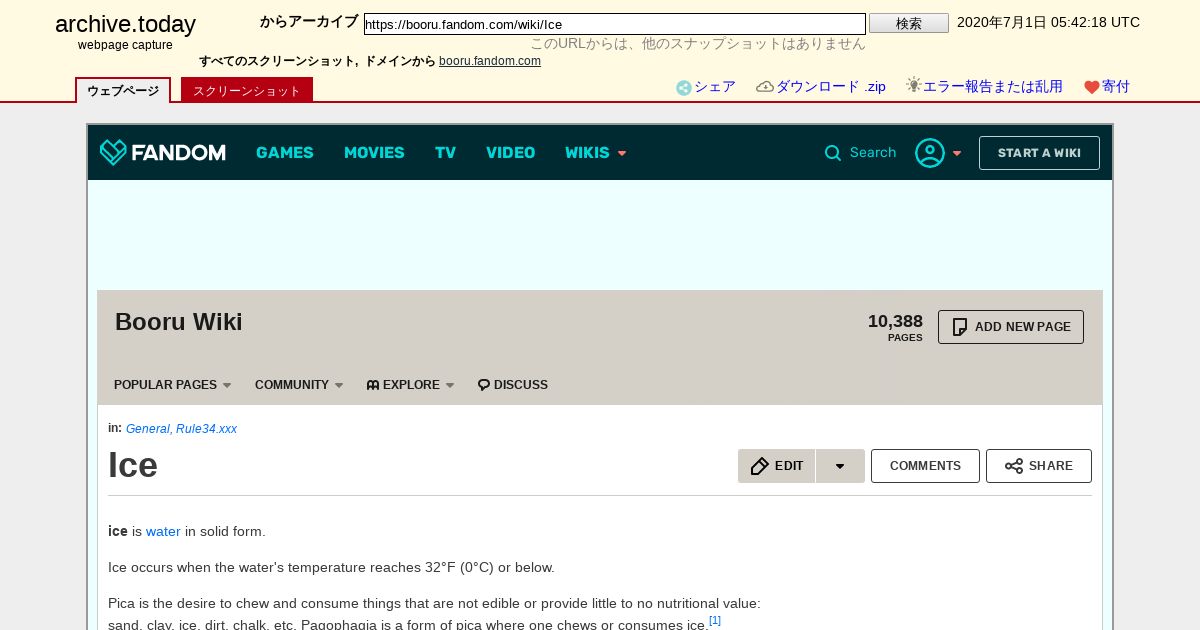Click the Ice page heading

pos(133,465)
